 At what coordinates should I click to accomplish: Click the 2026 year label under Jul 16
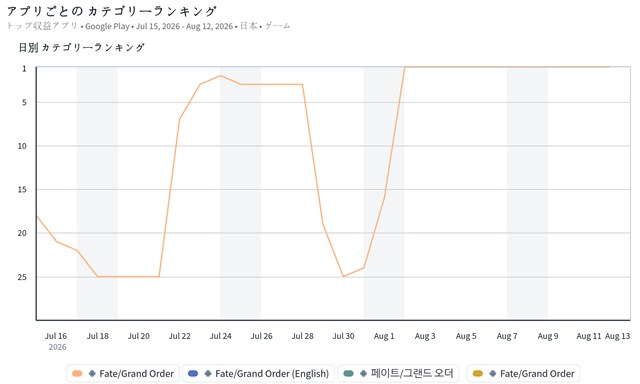57,347
